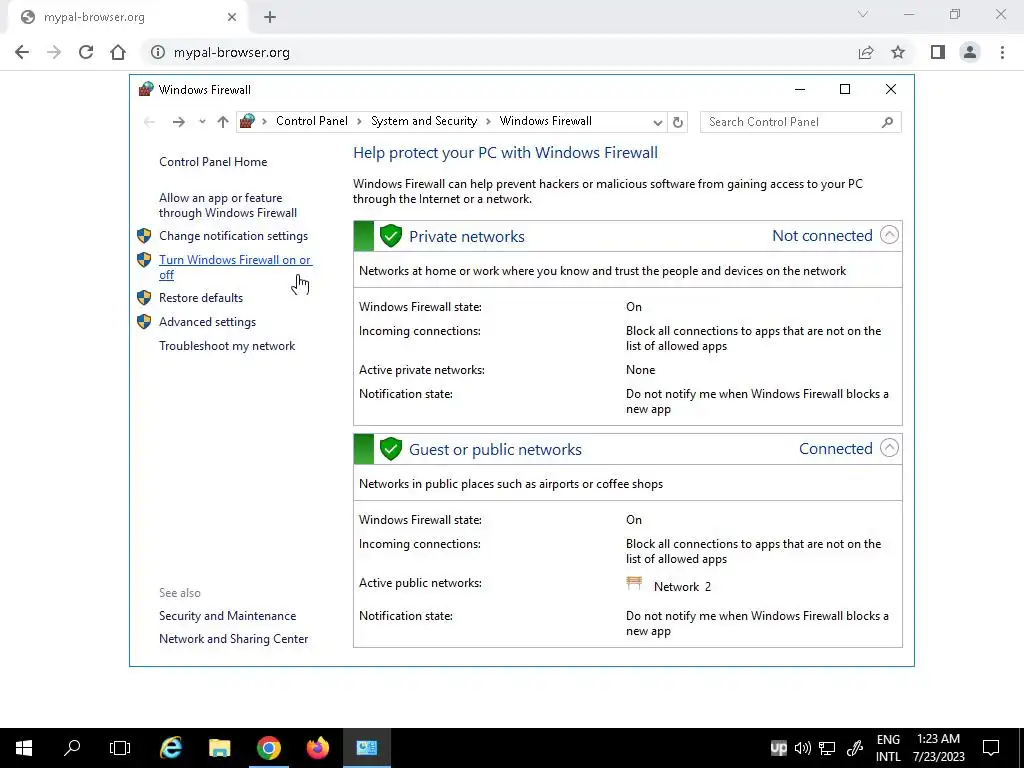Collapse the Private networks section
This screenshot has height=768, width=1024.
(x=889, y=235)
